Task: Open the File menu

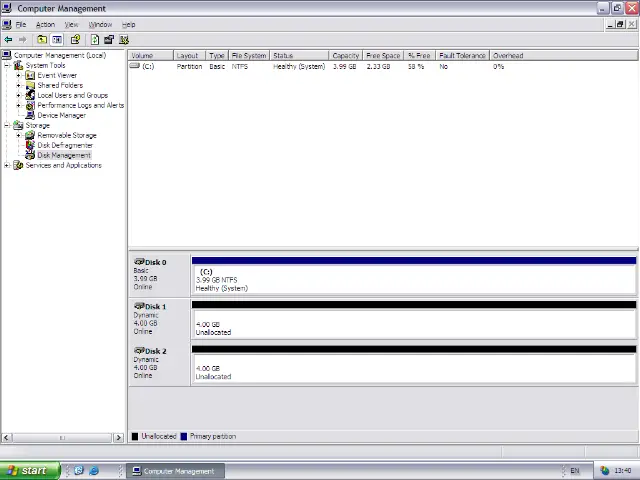Action: [21, 24]
